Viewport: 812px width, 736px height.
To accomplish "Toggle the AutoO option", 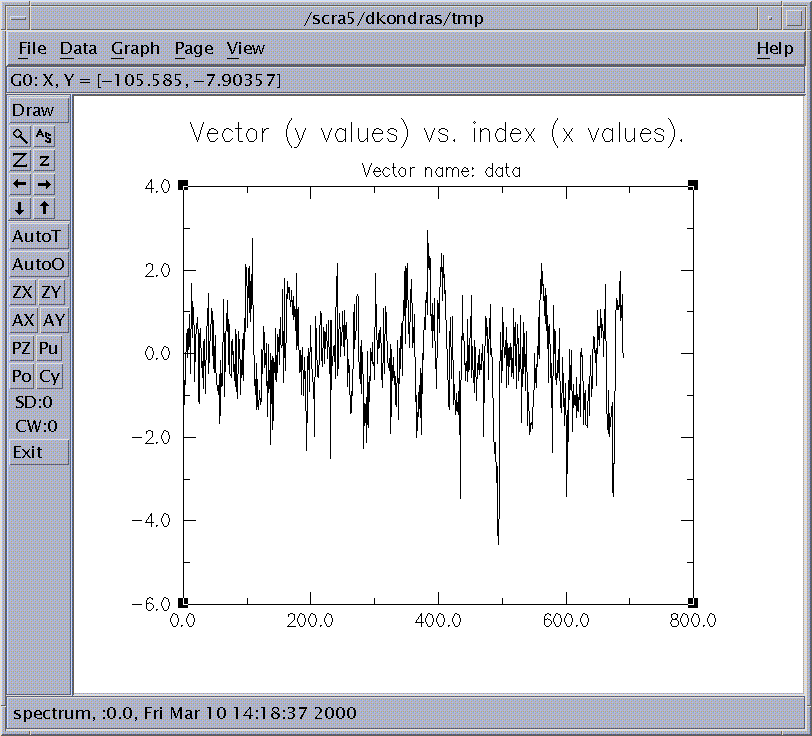I will pos(39,265).
